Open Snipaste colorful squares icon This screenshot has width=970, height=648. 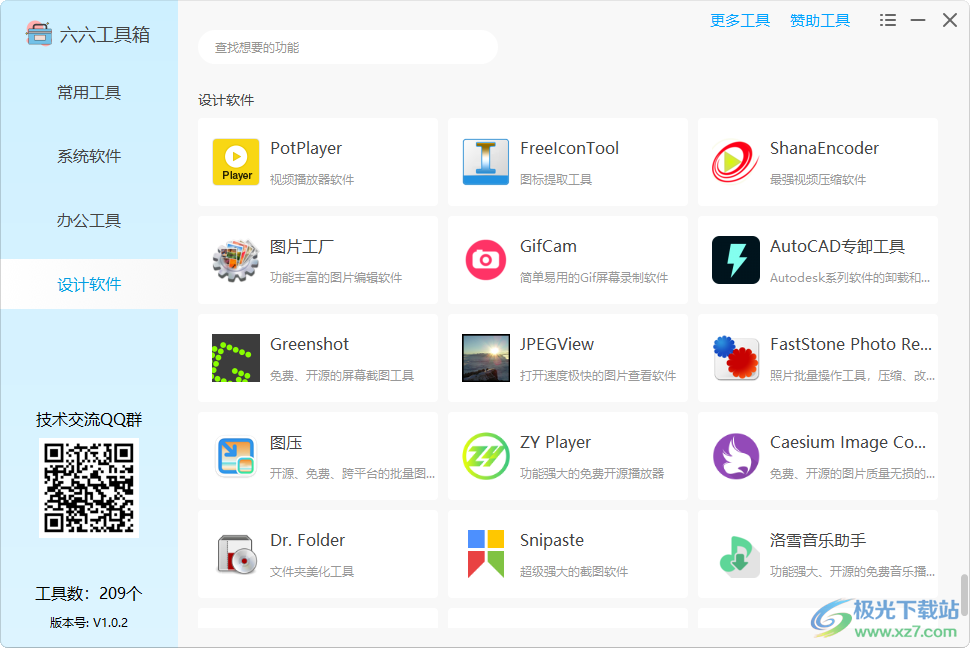coord(486,554)
